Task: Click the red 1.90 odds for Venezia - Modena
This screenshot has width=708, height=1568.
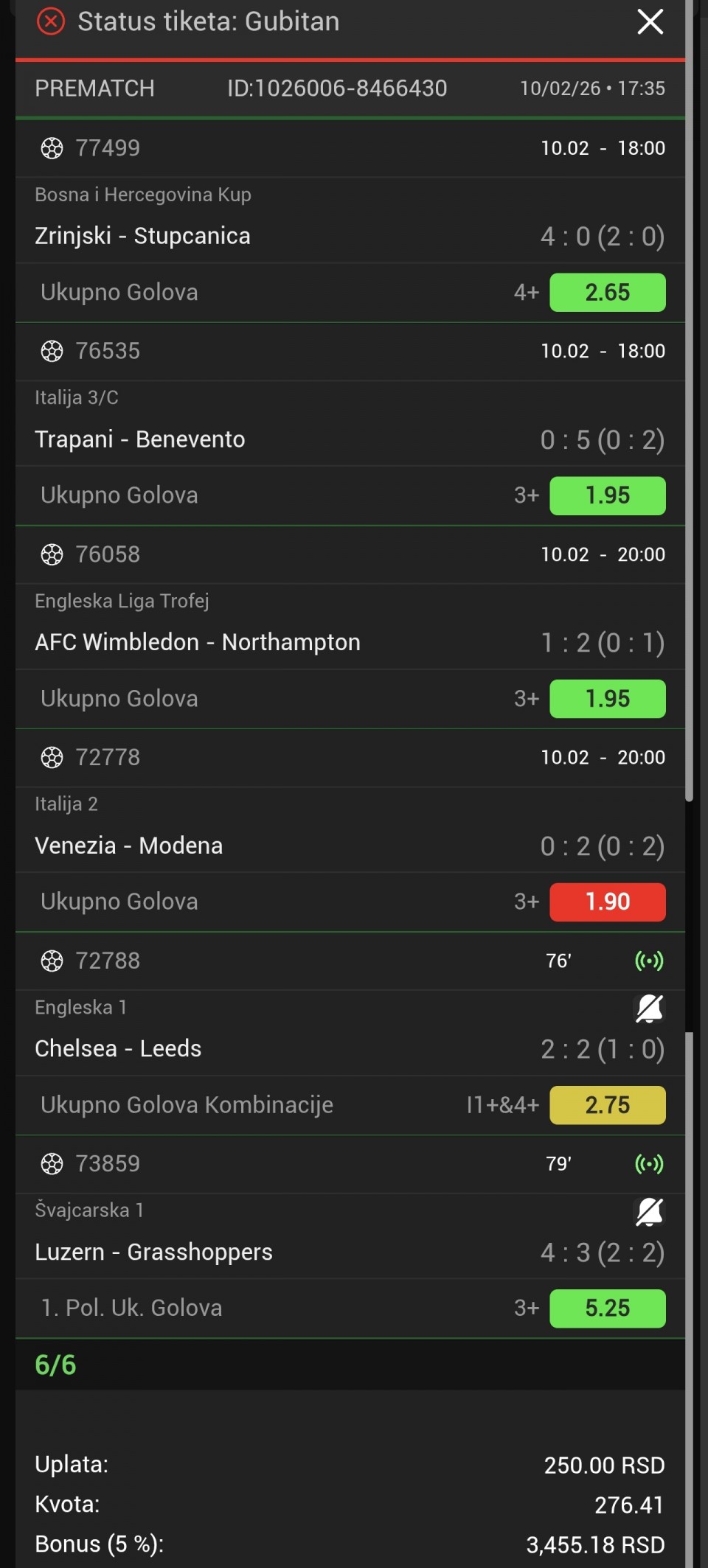Action: (x=607, y=902)
